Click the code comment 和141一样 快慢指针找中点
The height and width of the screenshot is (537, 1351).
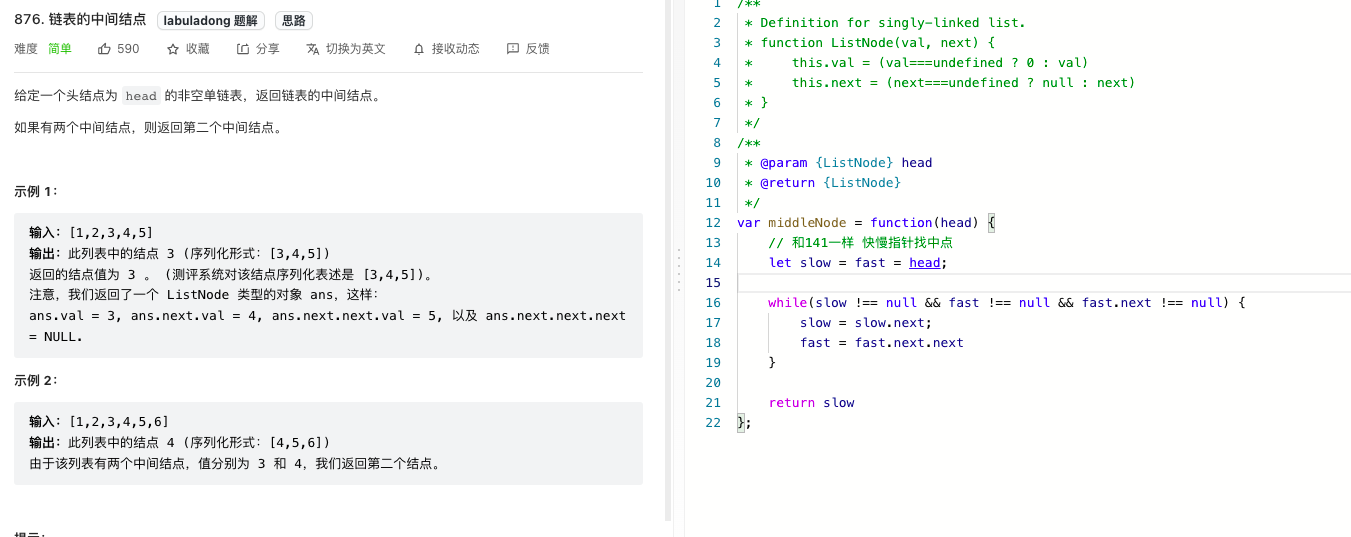coord(860,243)
